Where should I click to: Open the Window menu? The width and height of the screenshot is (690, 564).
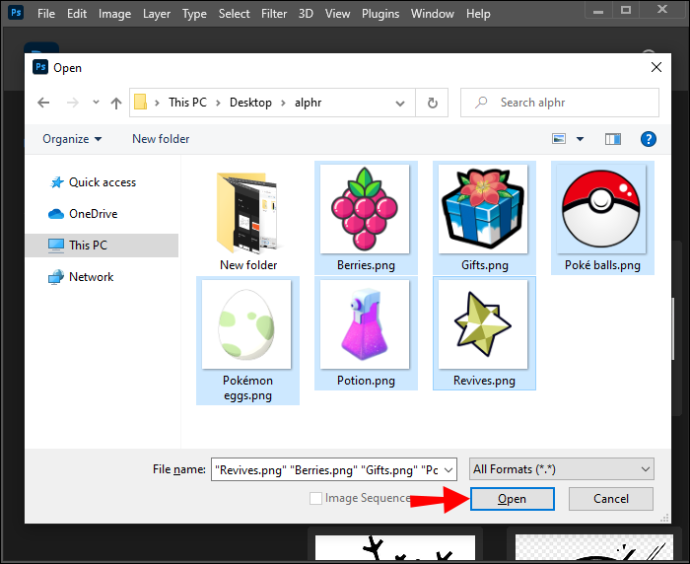432,14
